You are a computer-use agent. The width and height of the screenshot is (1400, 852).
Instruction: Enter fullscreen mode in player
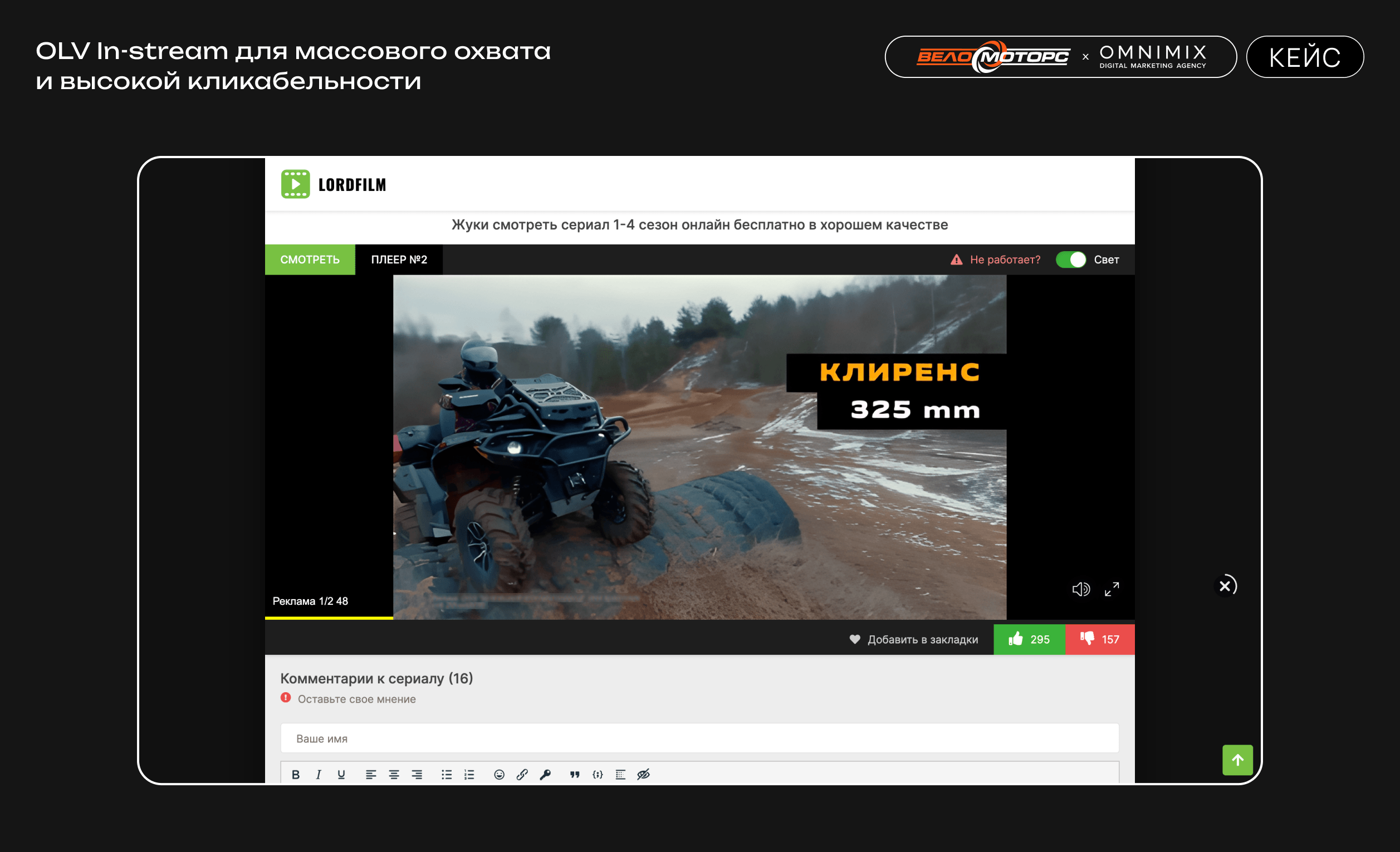[x=1112, y=589]
